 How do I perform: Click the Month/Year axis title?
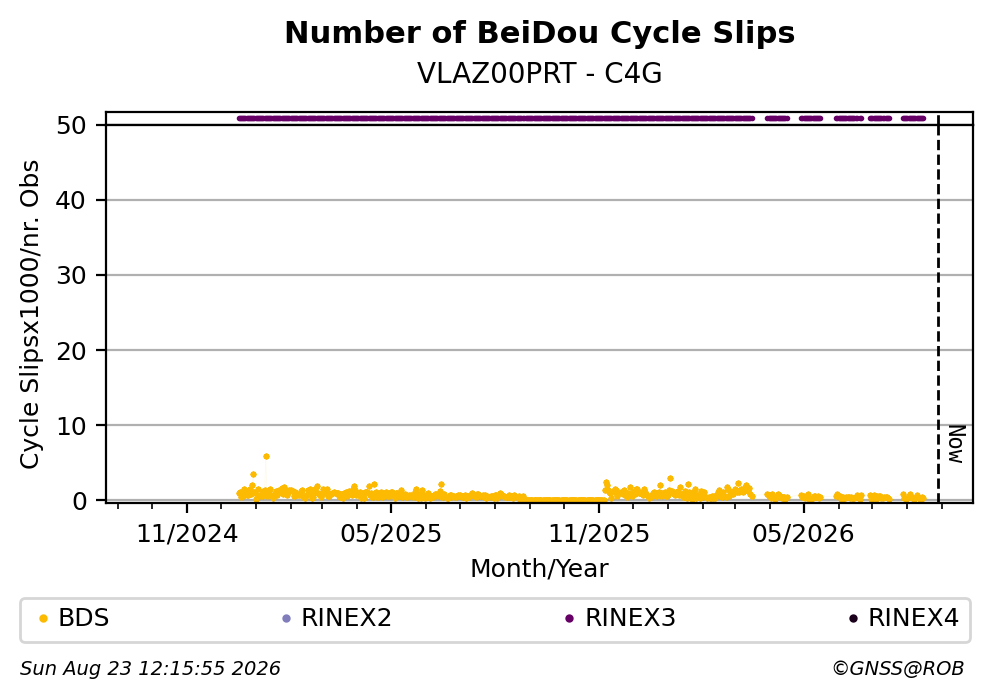pyautogui.click(x=540, y=569)
